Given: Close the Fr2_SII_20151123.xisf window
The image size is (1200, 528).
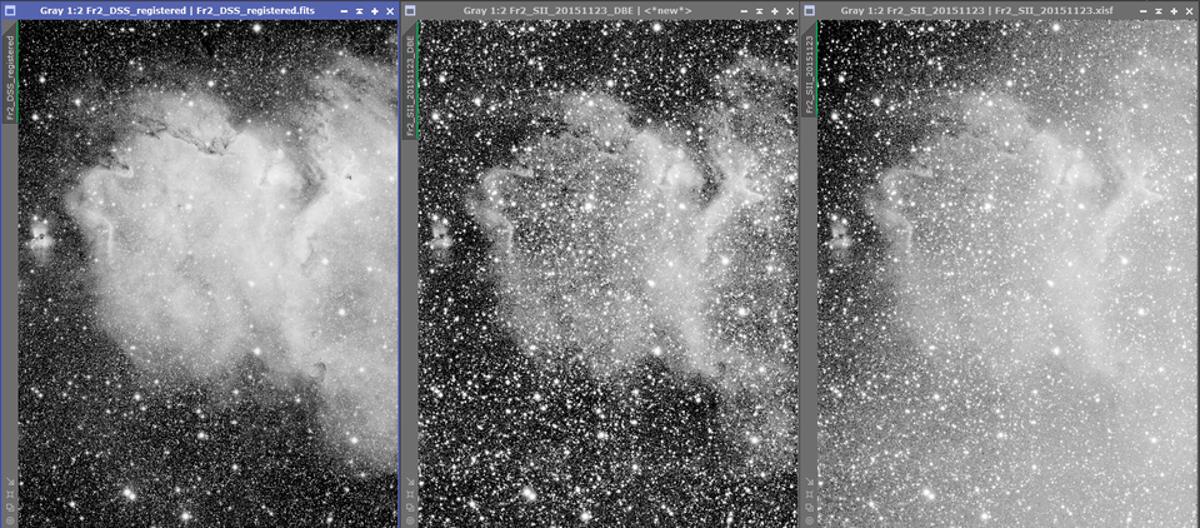Looking at the screenshot, I should [x=1190, y=11].
